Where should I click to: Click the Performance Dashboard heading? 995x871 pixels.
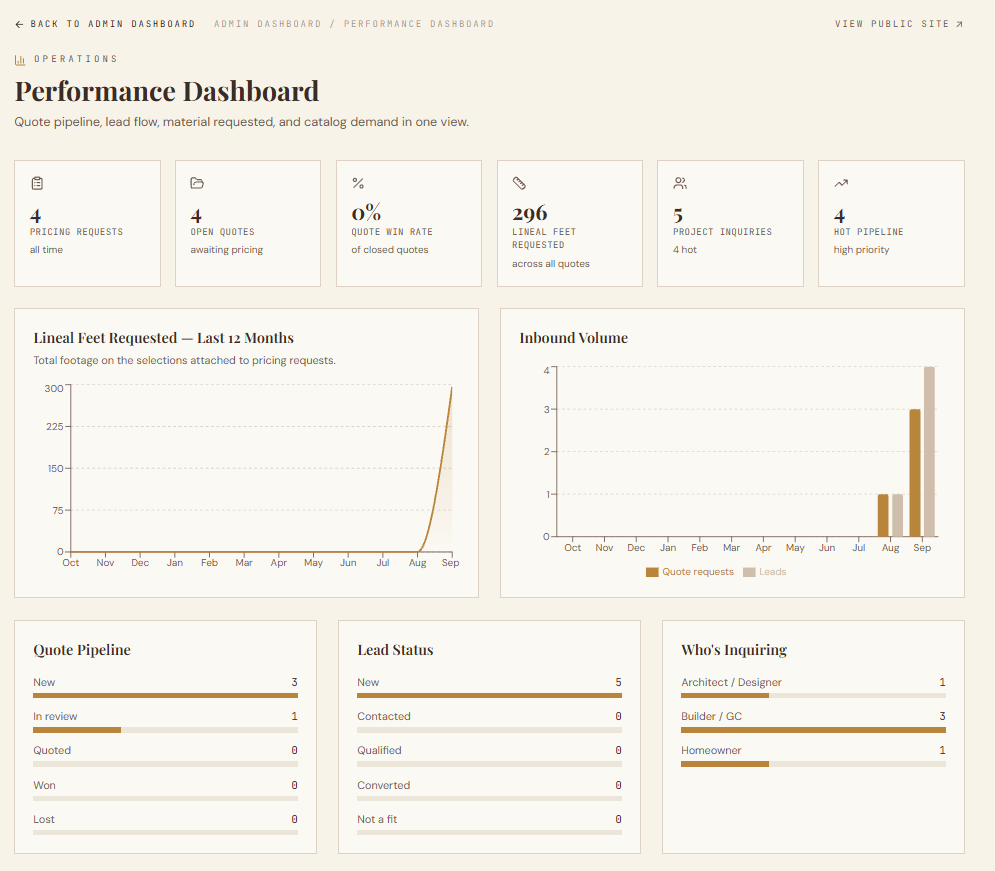167,91
